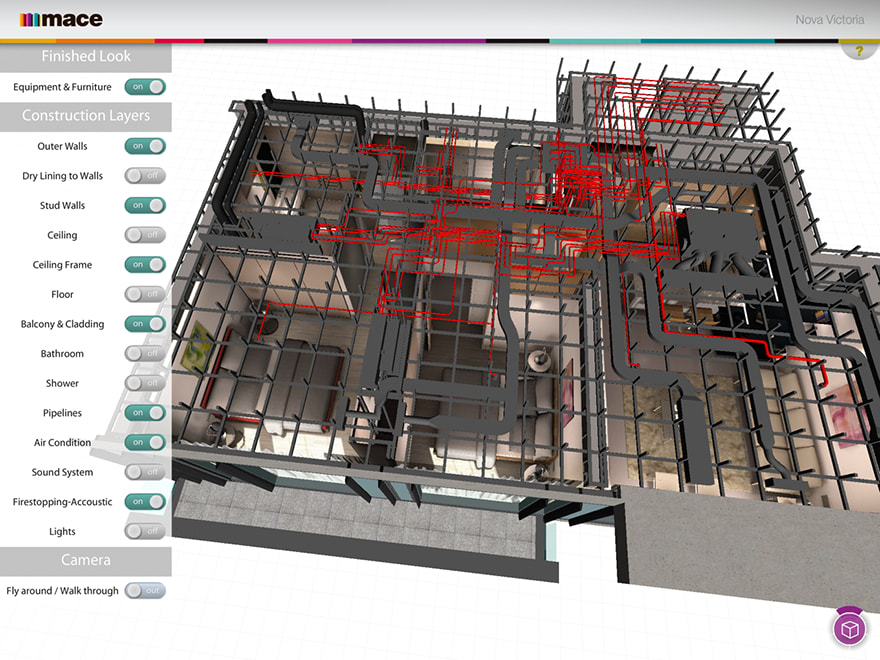Show the Ceiling layer
Screen dimensions: 880x660
coord(145,235)
